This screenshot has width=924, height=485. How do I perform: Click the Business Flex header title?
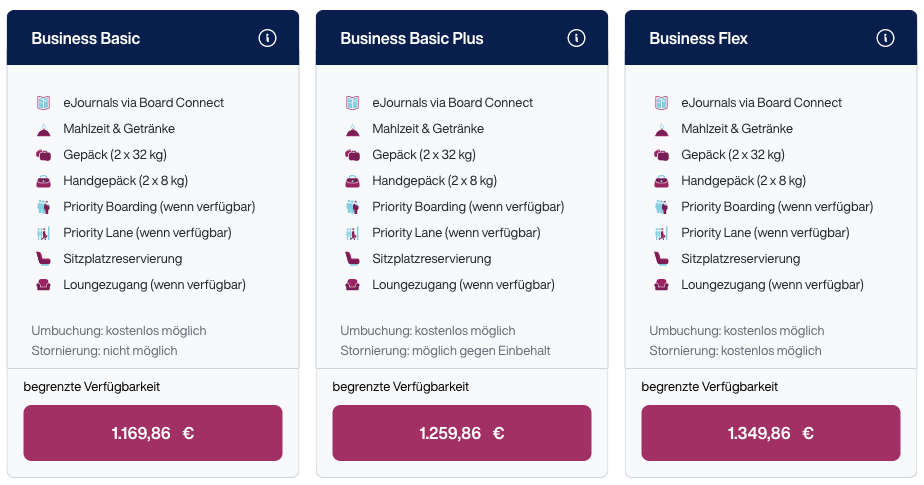click(x=698, y=39)
